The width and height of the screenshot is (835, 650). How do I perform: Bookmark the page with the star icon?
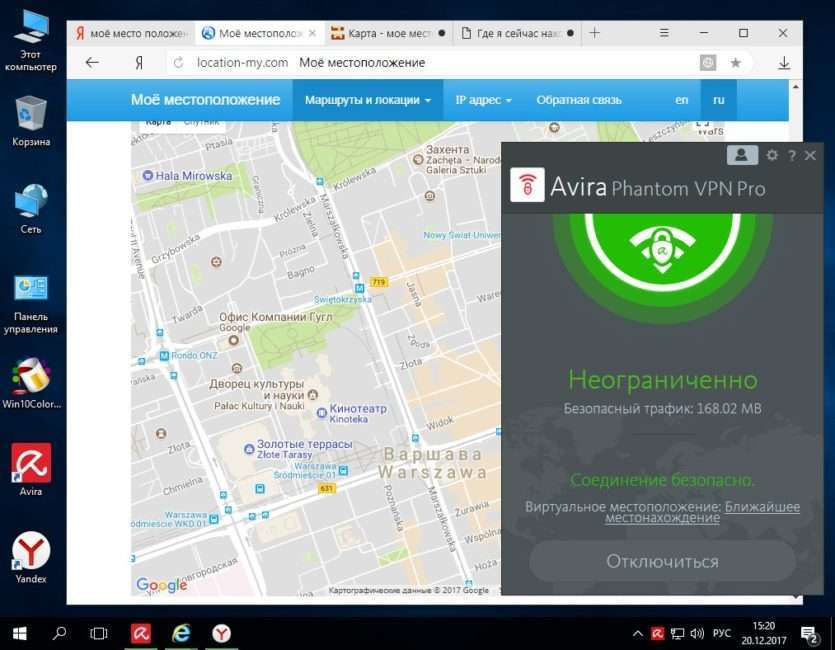[735, 63]
